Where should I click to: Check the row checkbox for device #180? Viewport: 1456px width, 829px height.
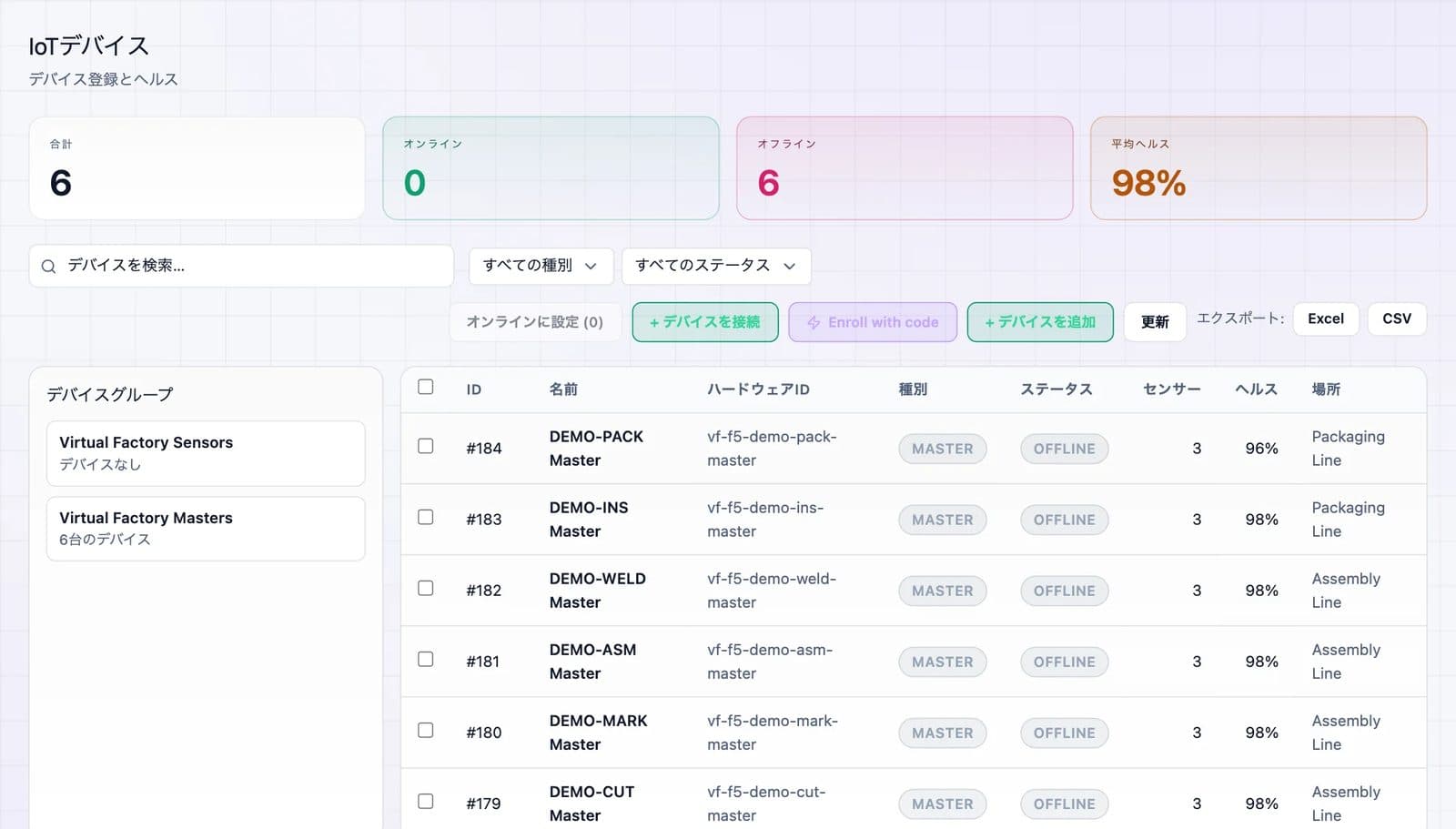(425, 730)
